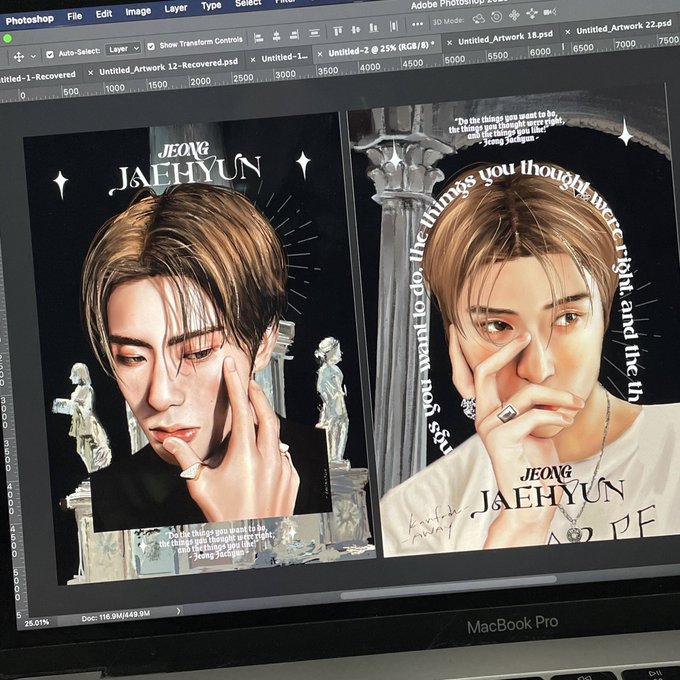Screen dimensions: 680x680
Task: Select the 3D Slide camera icon
Action: click(x=532, y=14)
